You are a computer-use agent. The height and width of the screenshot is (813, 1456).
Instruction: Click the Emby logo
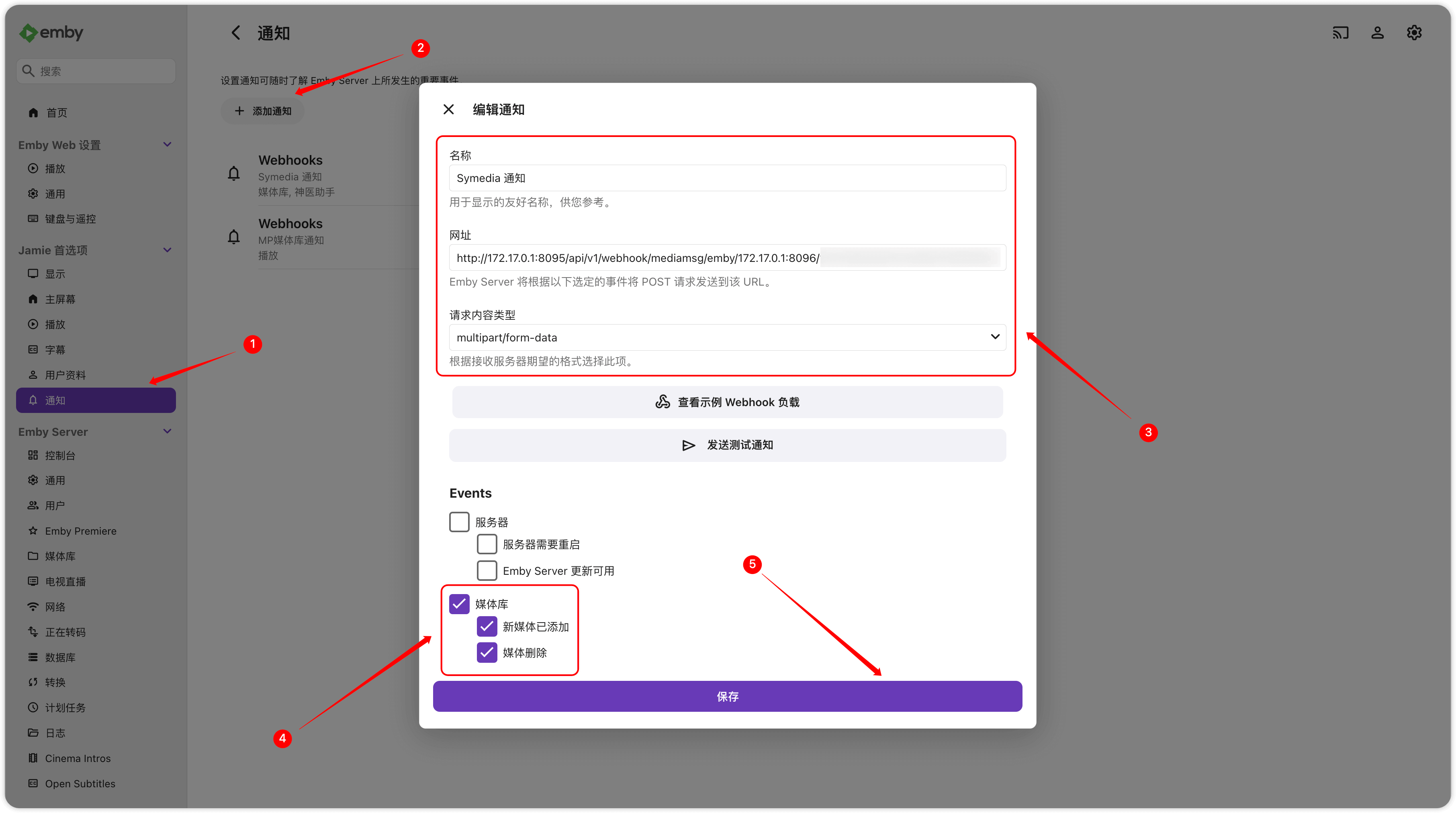coord(51,33)
